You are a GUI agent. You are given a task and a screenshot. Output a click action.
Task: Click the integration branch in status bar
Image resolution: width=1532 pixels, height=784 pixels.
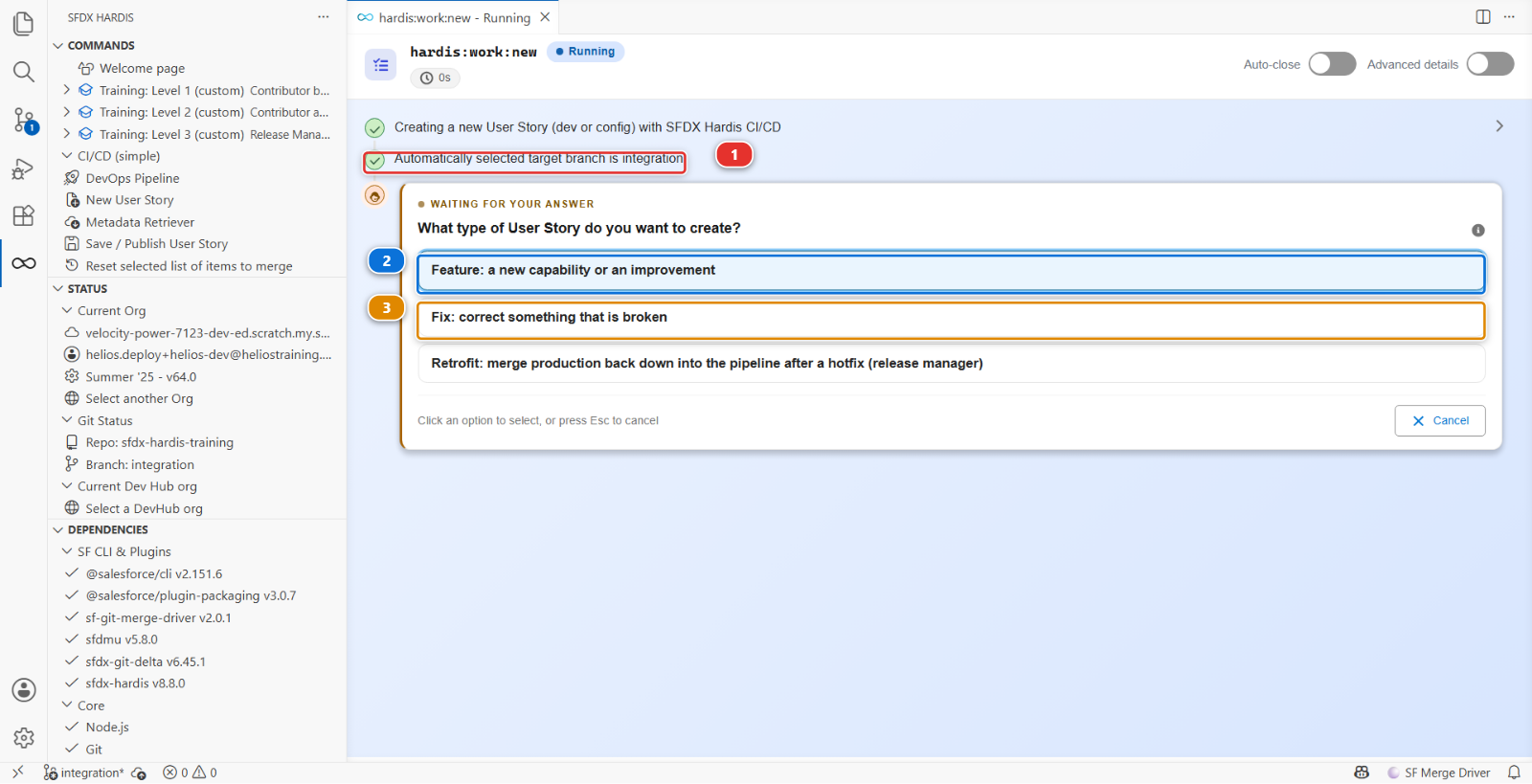tap(84, 773)
